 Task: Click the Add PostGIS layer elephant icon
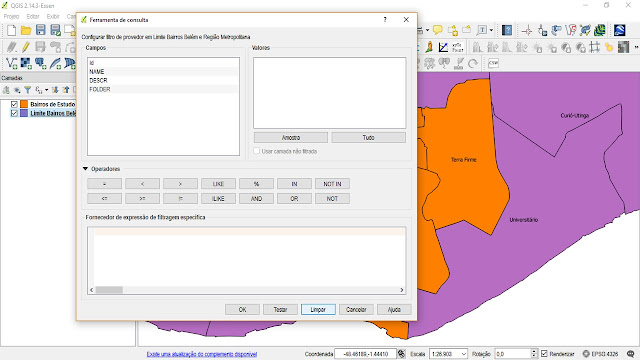click(x=40, y=63)
